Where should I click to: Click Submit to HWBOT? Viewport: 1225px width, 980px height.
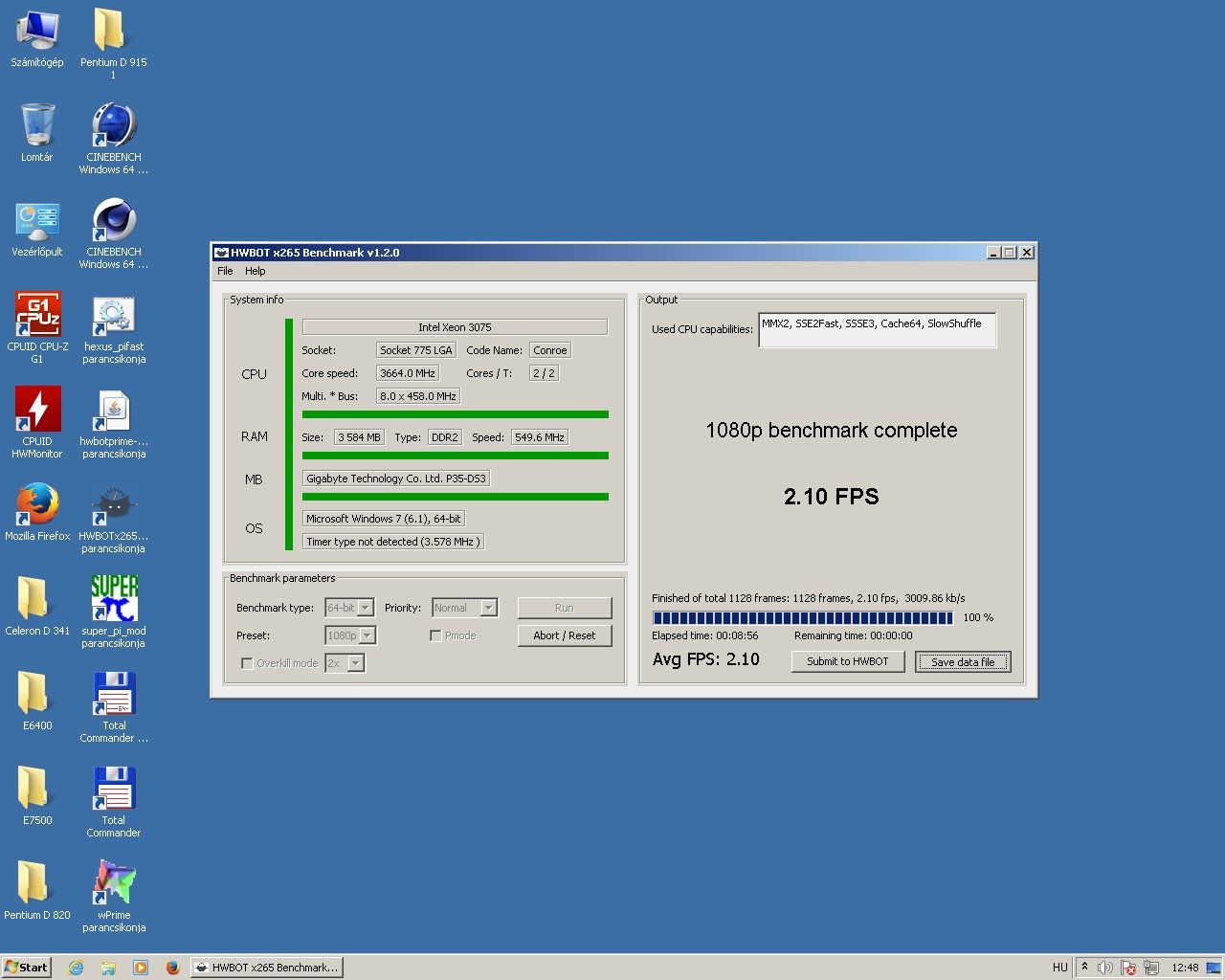[848, 661]
